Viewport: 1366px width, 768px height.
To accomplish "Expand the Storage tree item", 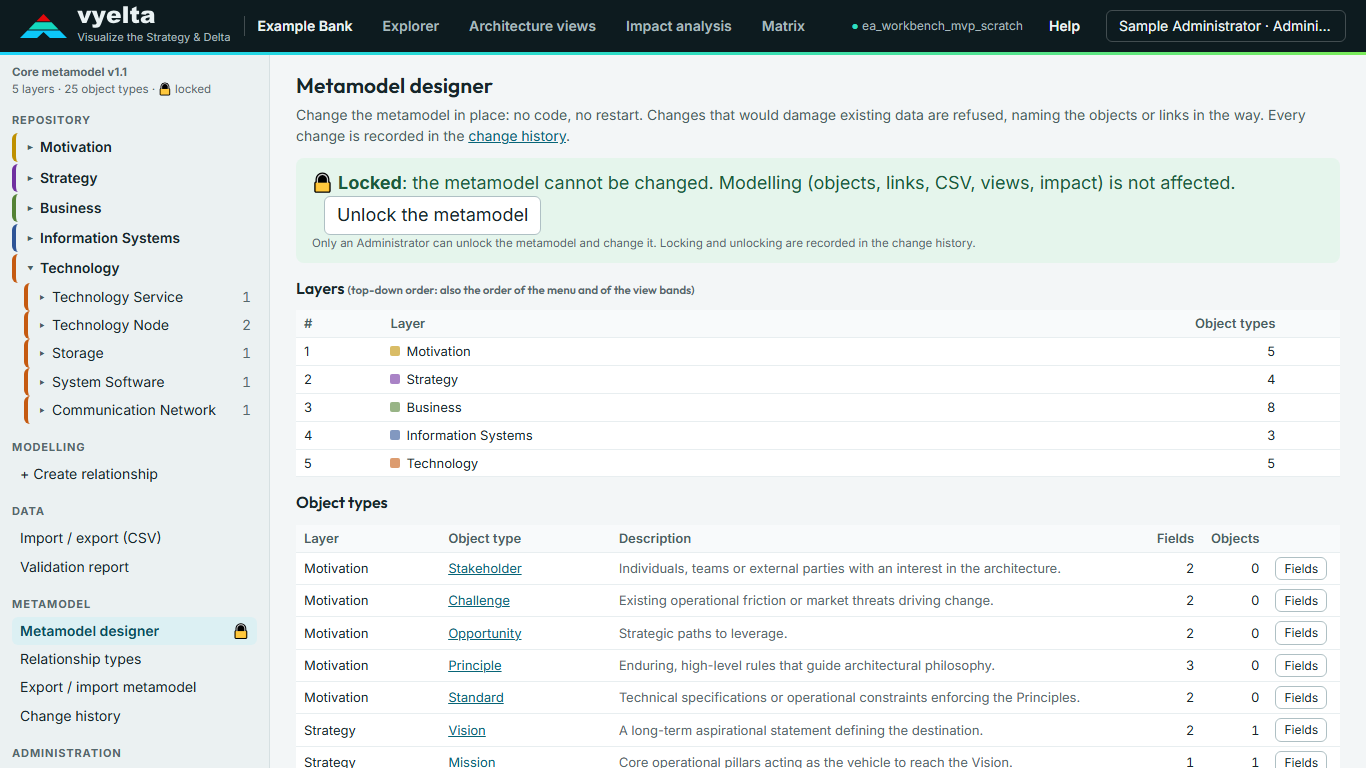I will (42, 353).
